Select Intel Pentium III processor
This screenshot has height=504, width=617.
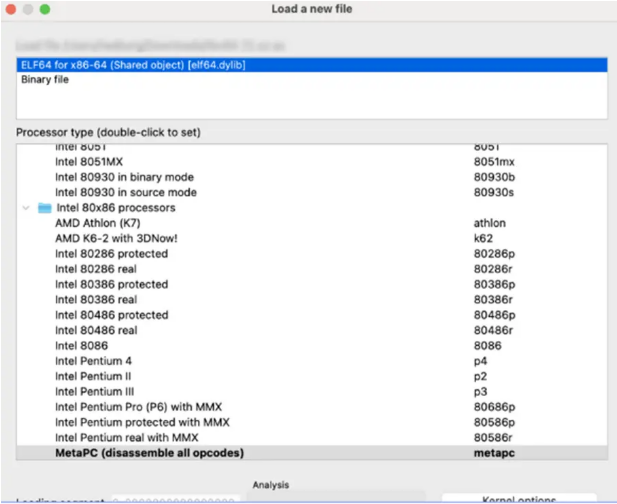pos(312,392)
